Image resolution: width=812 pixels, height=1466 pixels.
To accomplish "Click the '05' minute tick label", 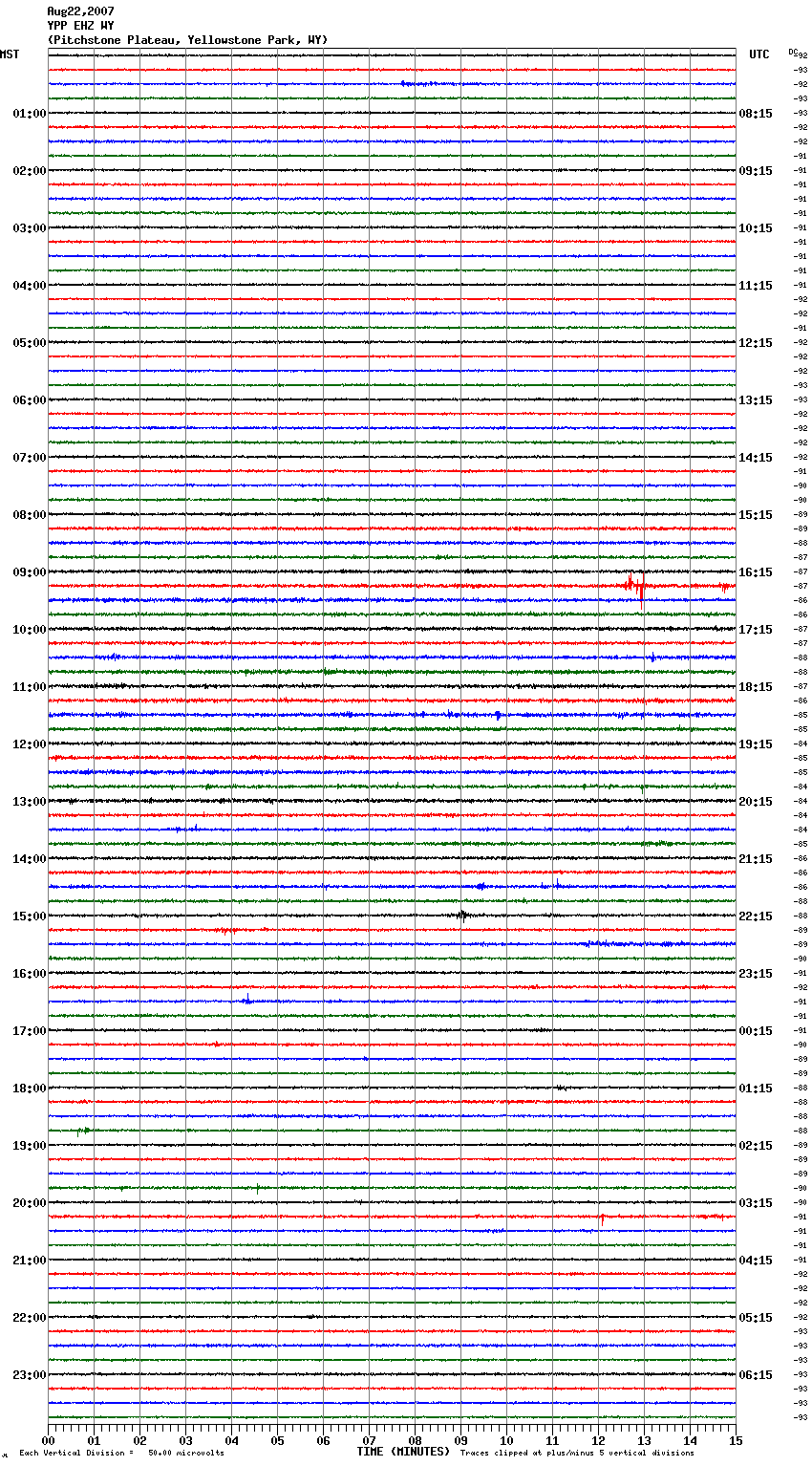I will point(277,1440).
